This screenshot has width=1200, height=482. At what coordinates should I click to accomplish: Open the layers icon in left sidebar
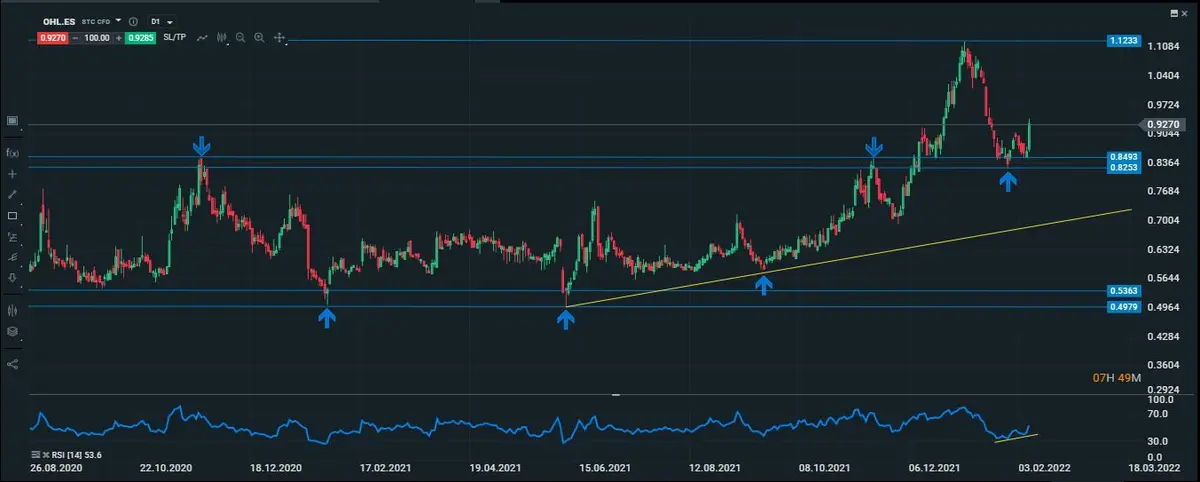point(12,331)
